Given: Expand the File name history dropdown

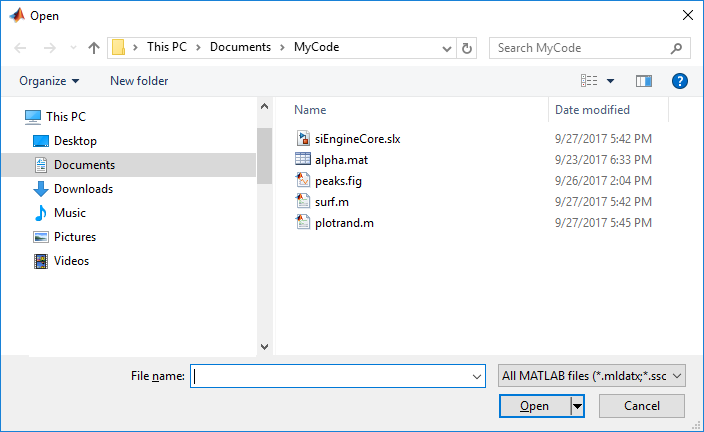Looking at the screenshot, I should point(477,377).
